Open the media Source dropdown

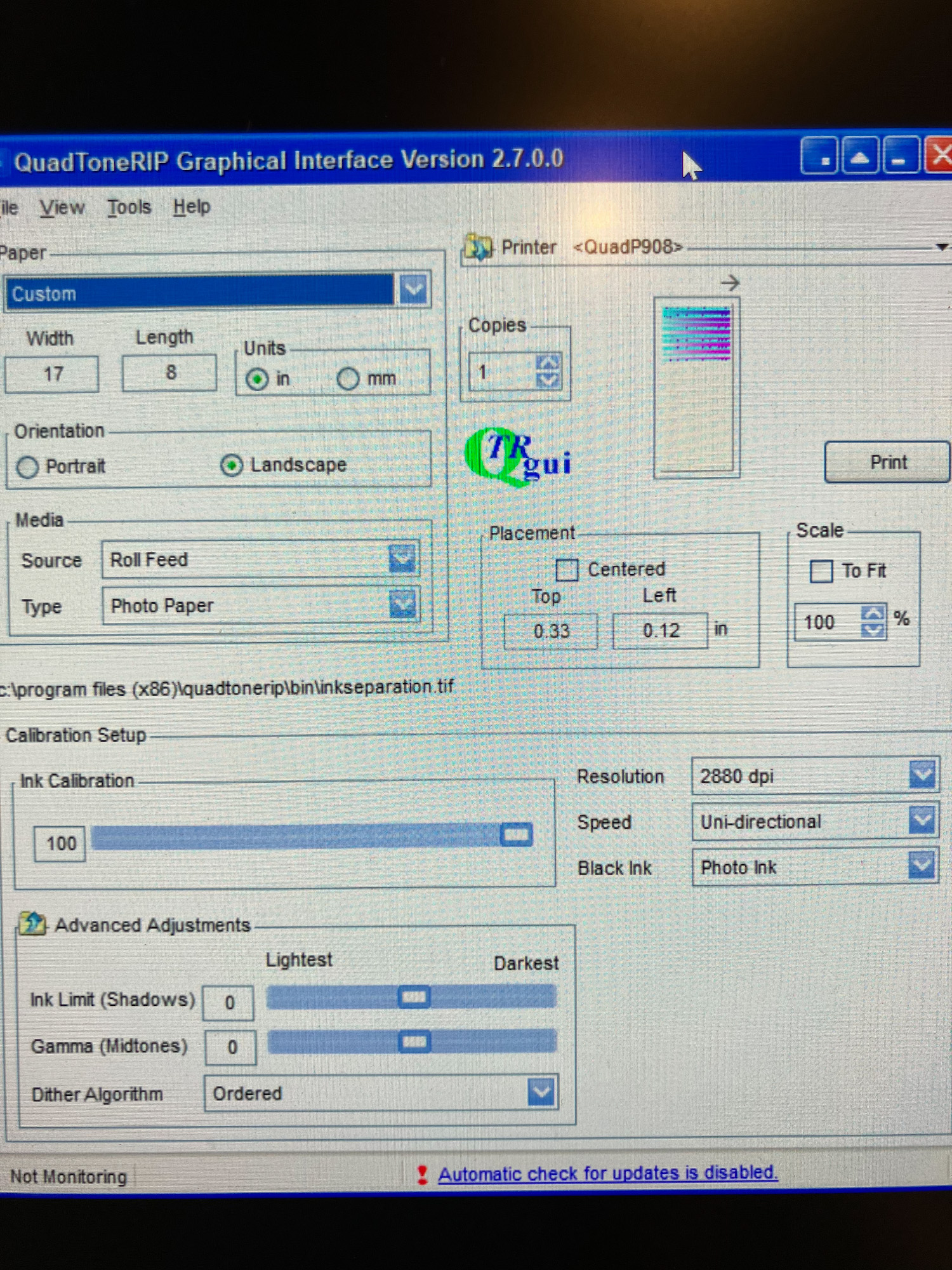tap(402, 559)
